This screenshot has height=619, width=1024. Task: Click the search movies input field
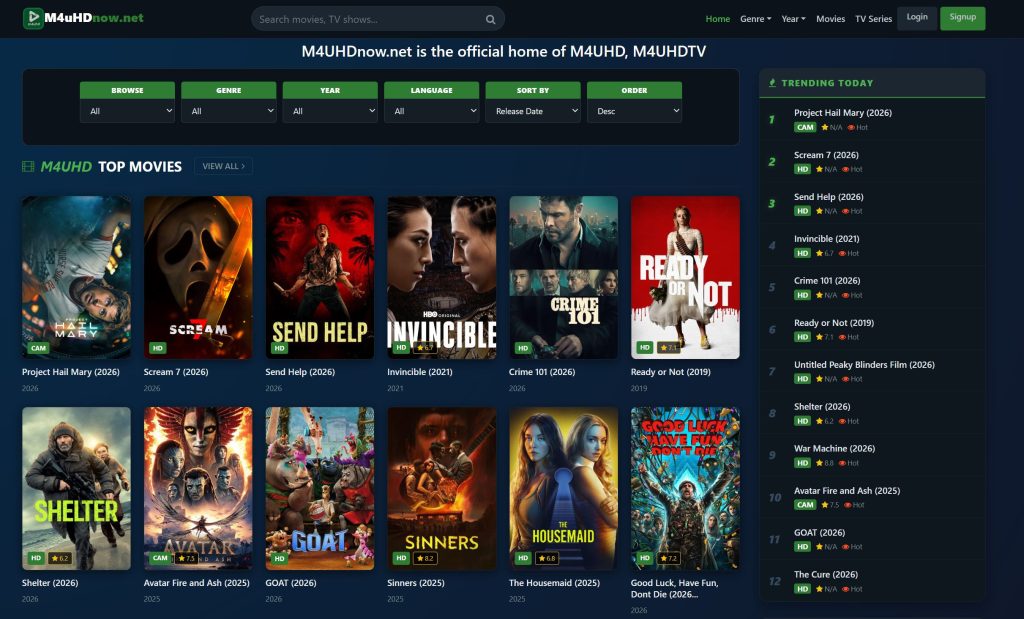pyautogui.click(x=370, y=18)
